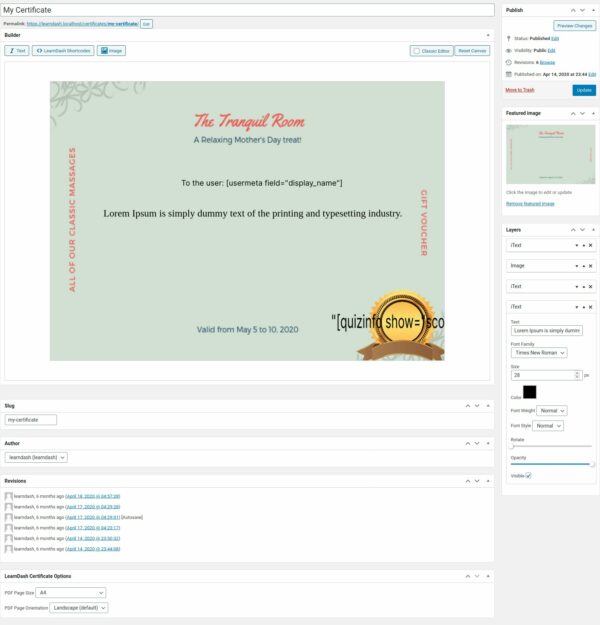600x625 pixels.
Task: Remove the first iText layer
Action: point(590,245)
